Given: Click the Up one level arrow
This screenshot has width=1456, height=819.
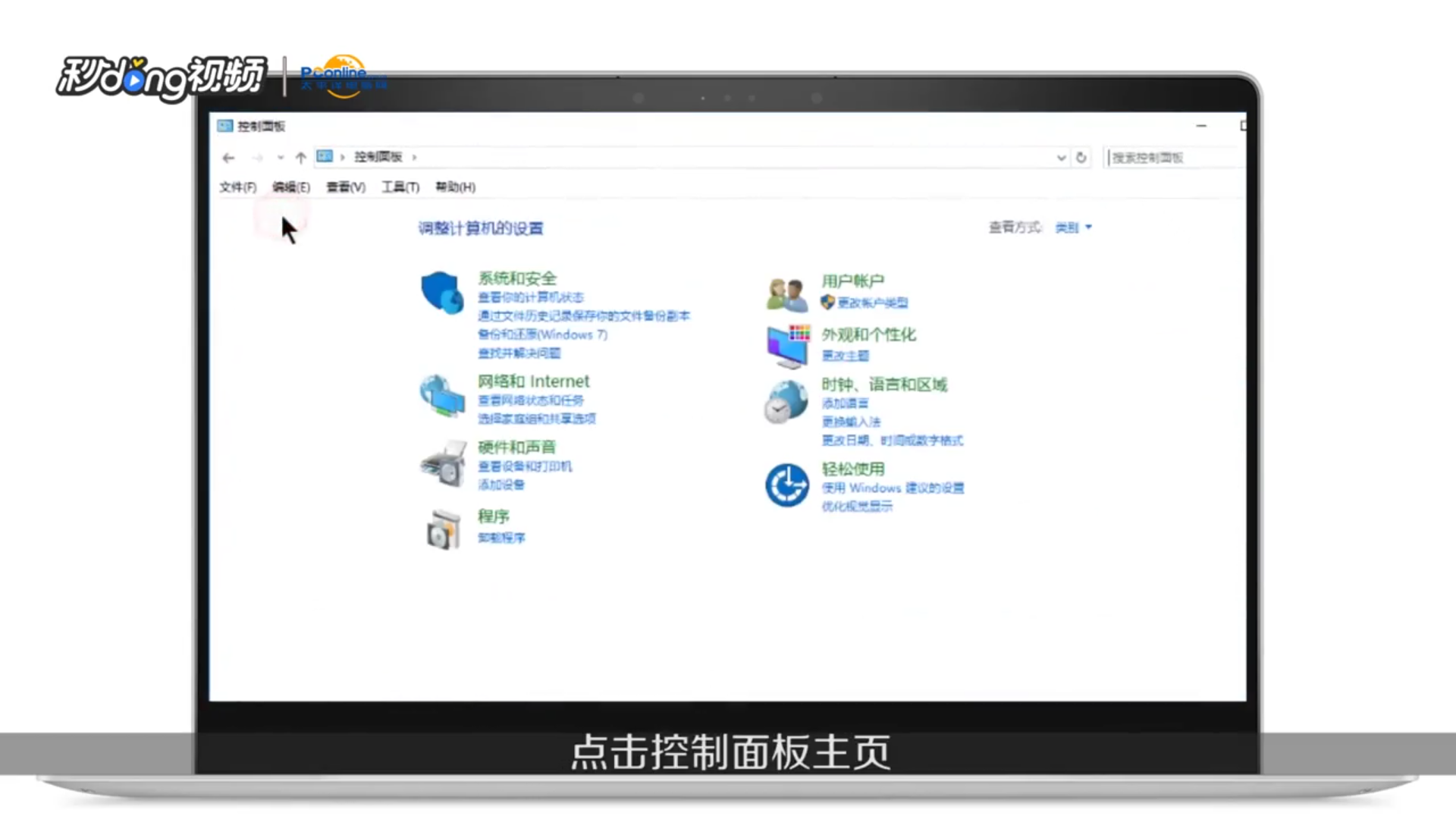Looking at the screenshot, I should tap(301, 158).
